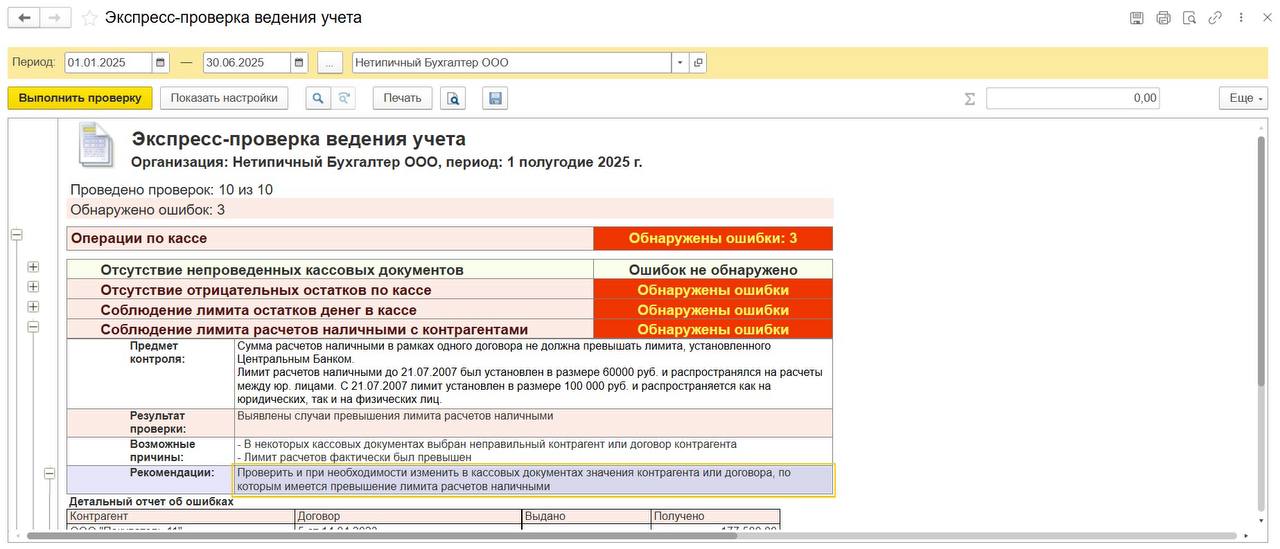Screen dimensions: 1280x549
Task: Click the report document icon
Action: pos(97,146)
